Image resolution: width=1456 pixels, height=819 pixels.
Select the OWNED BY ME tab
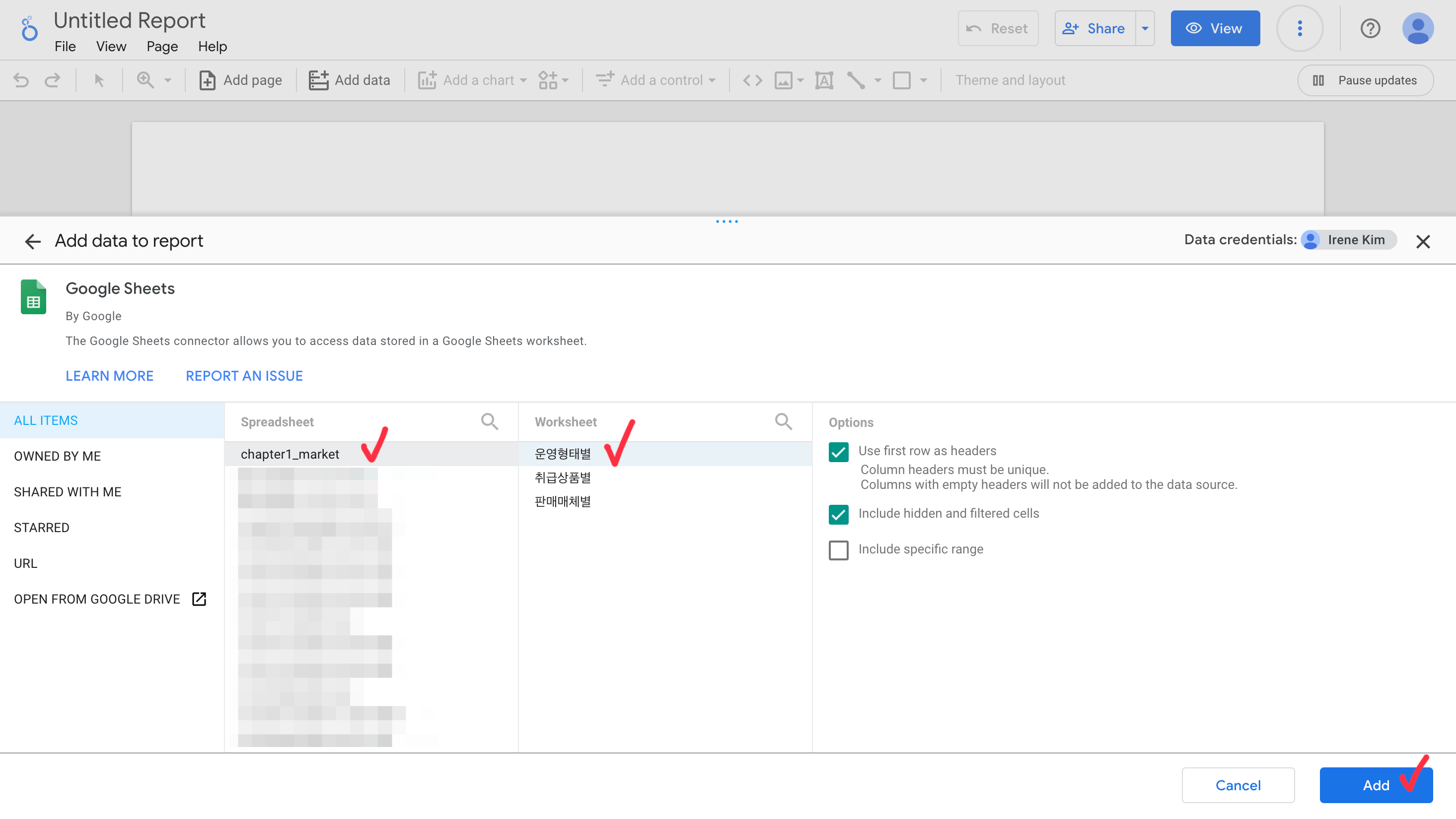pos(57,456)
